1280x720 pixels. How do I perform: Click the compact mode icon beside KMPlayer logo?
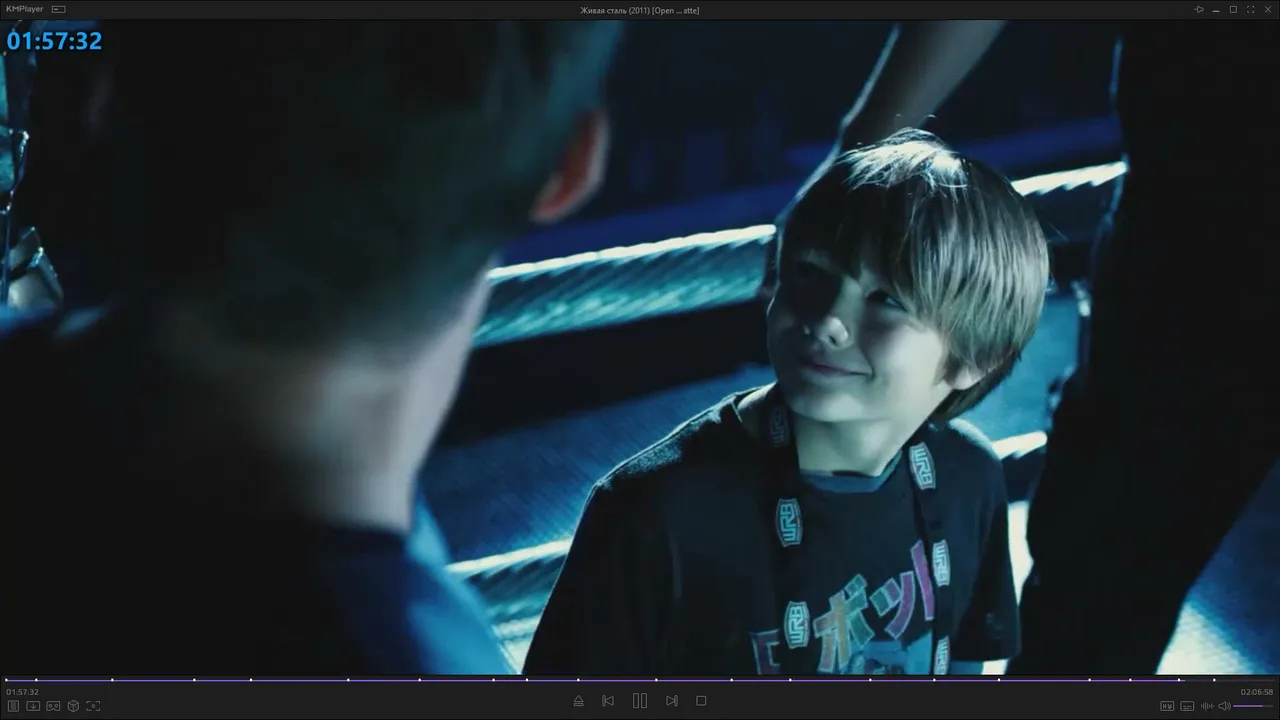coord(59,9)
